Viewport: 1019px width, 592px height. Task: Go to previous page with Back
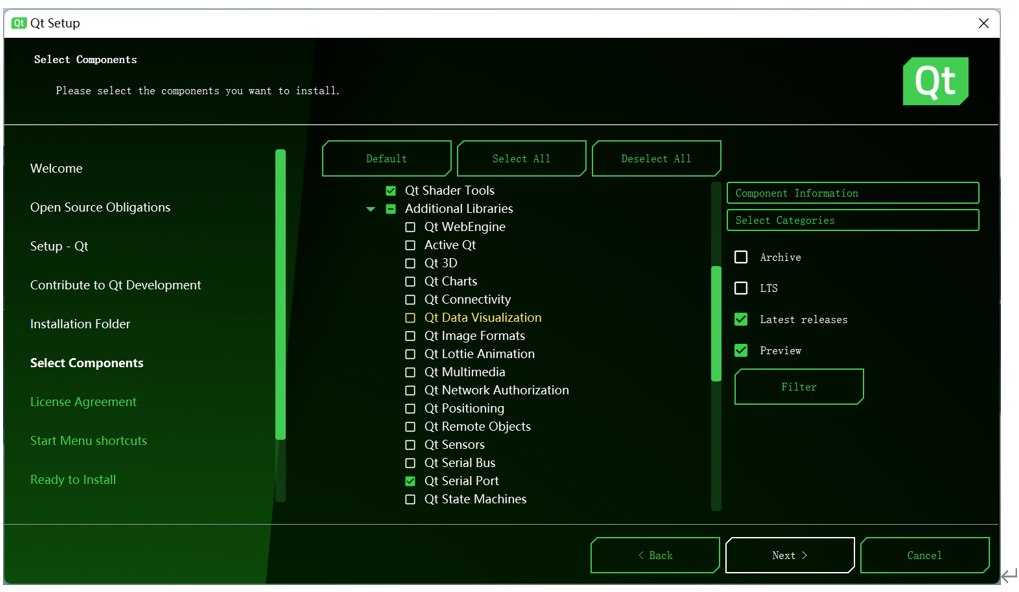click(655, 556)
